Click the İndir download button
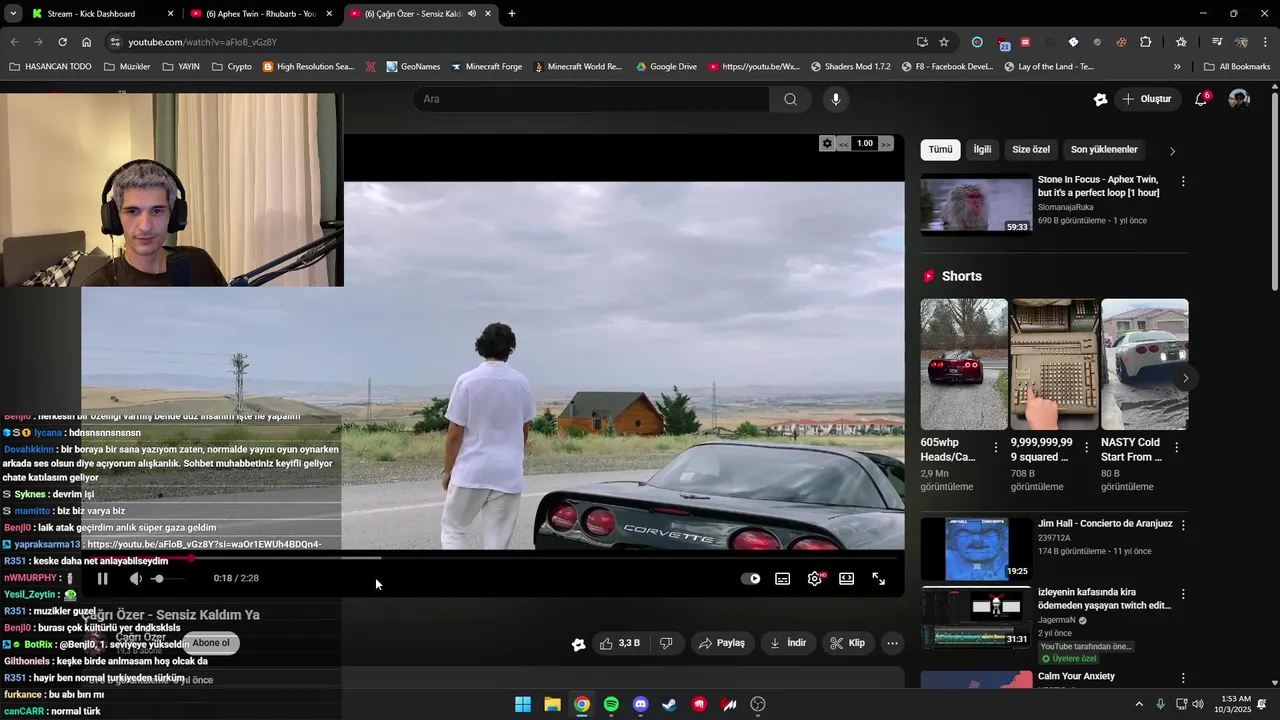 788,643
